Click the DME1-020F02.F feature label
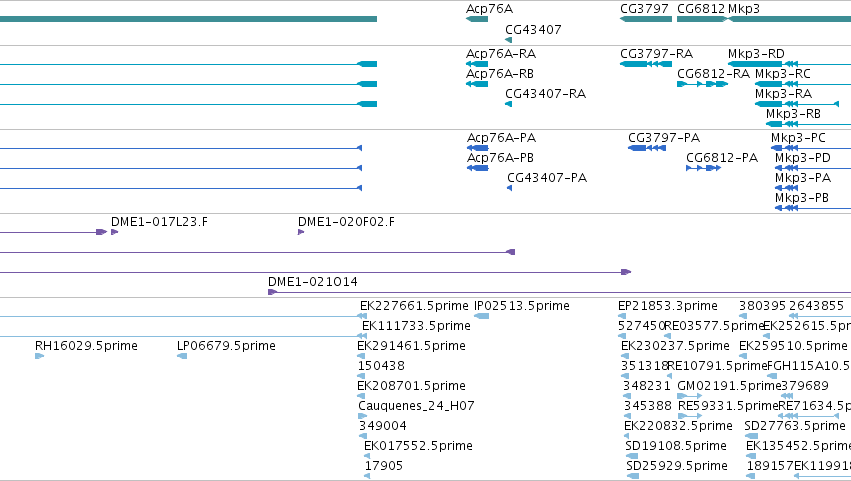This screenshot has height=481, width=851. pyautogui.click(x=346, y=222)
